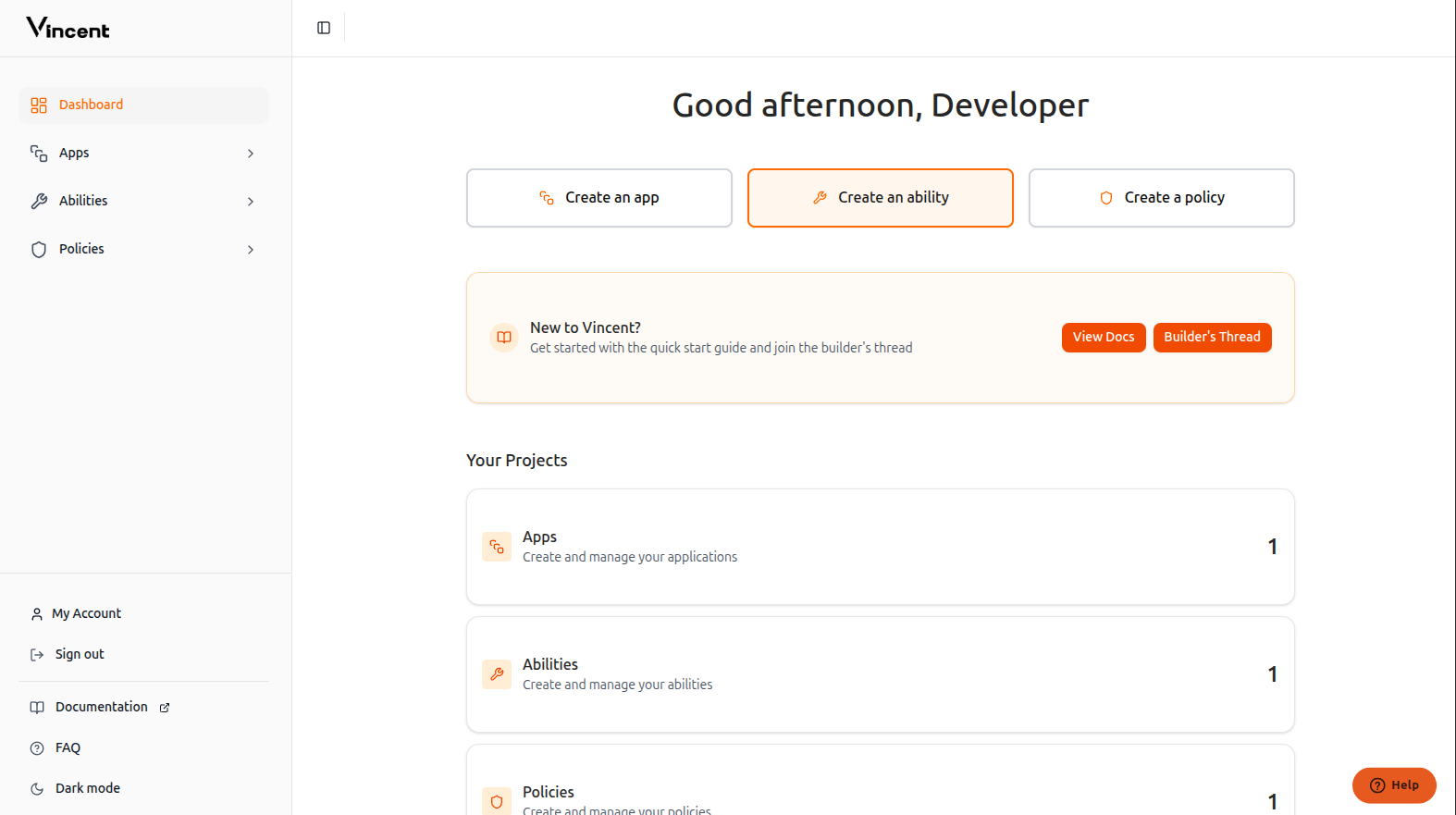Click the Good afternoon, Developer heading
This screenshot has height=815, width=1456.
coord(881,105)
